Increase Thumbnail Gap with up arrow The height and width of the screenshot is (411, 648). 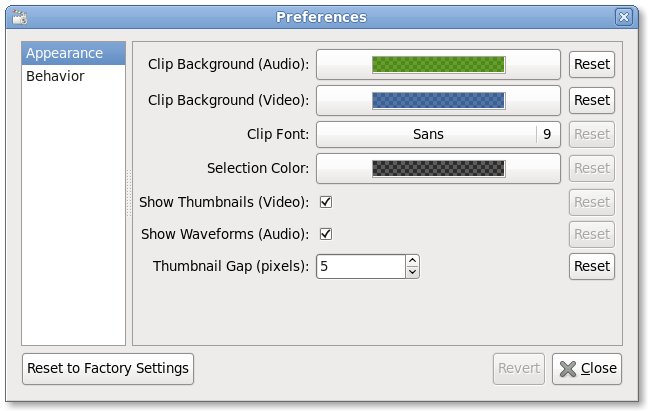tap(412, 261)
